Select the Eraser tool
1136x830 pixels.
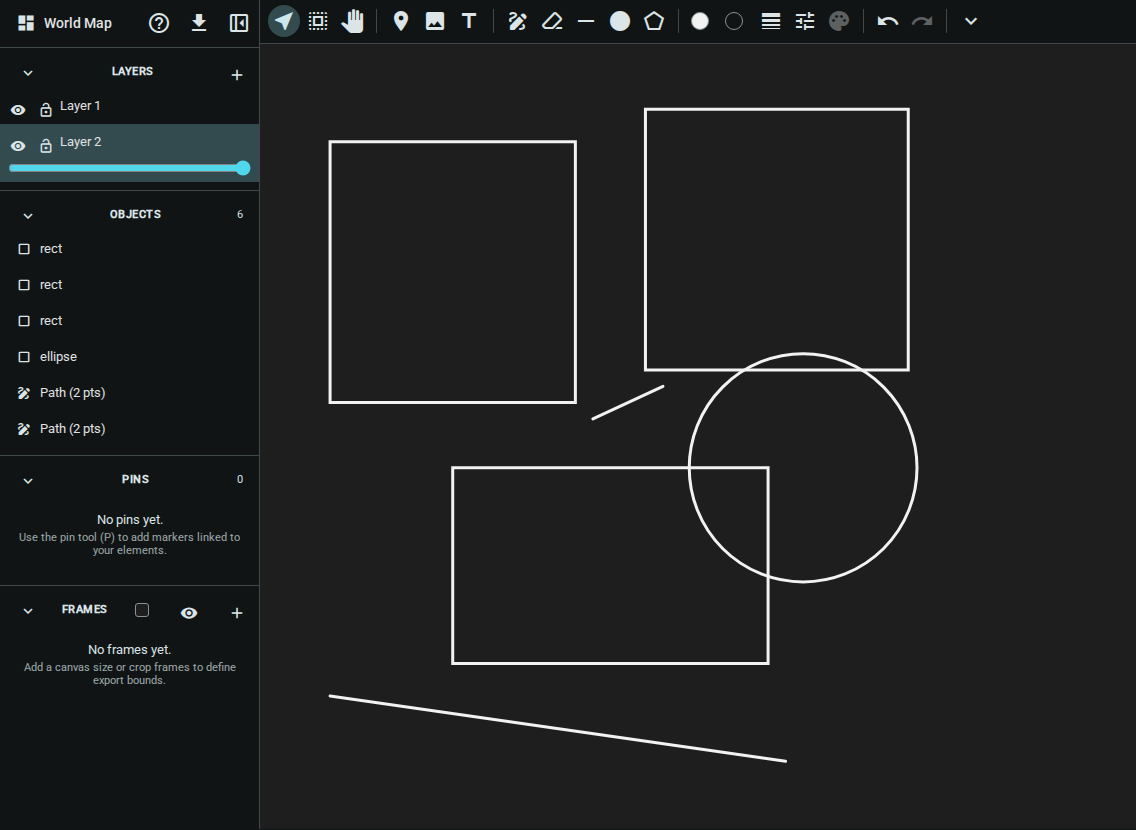[x=552, y=21]
